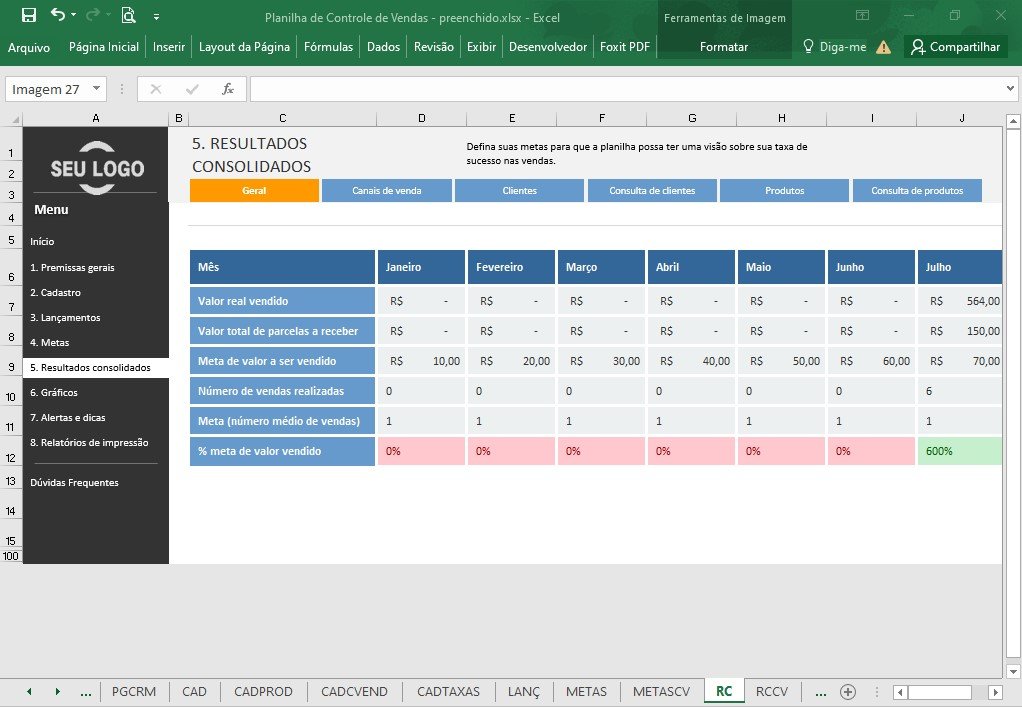The height and width of the screenshot is (707, 1022).
Task: Click the Print Preview icon in title bar
Action: pyautogui.click(x=128, y=15)
